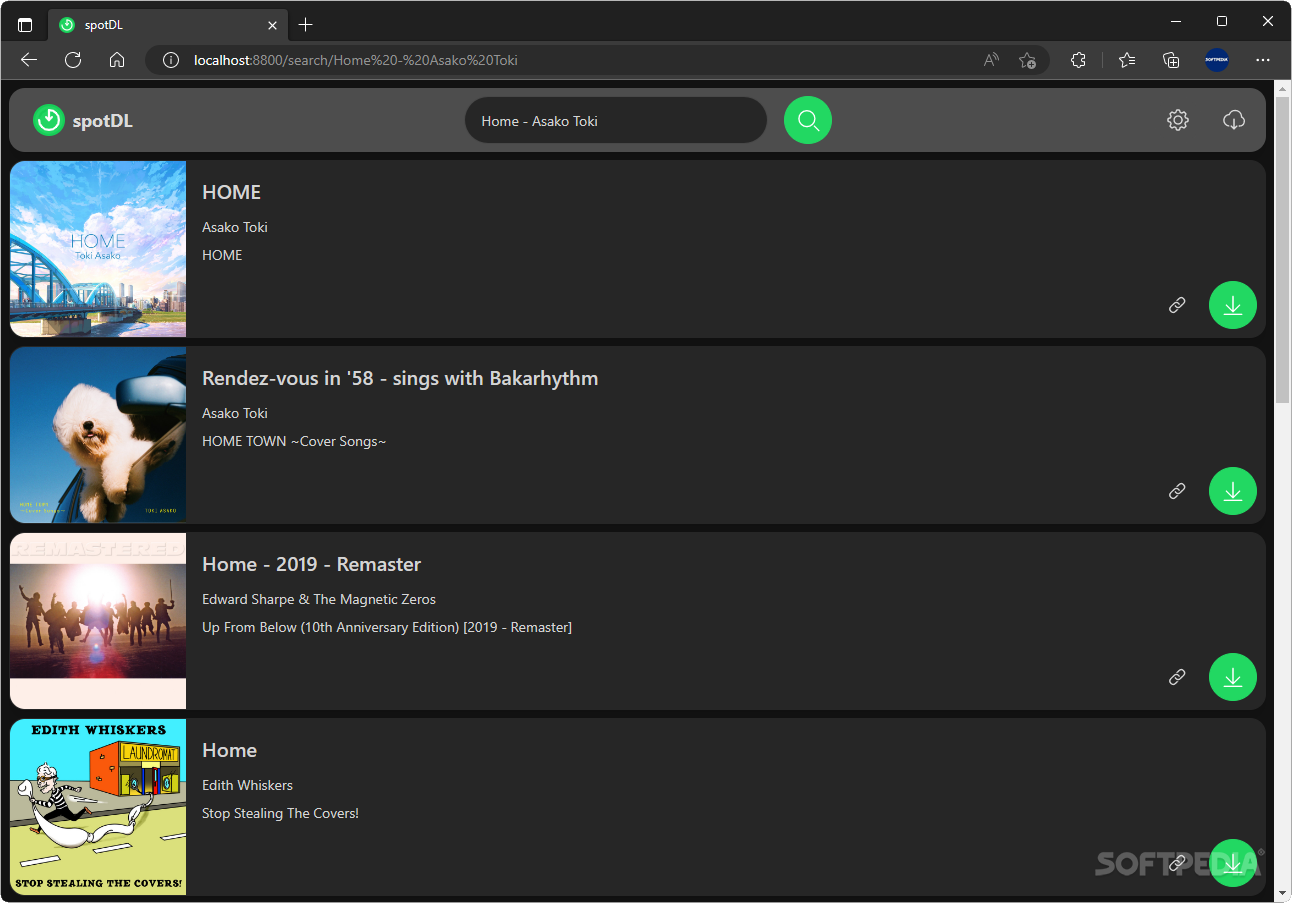
Task: Copy link for Home - 2019 - Remaster
Action: [1177, 677]
